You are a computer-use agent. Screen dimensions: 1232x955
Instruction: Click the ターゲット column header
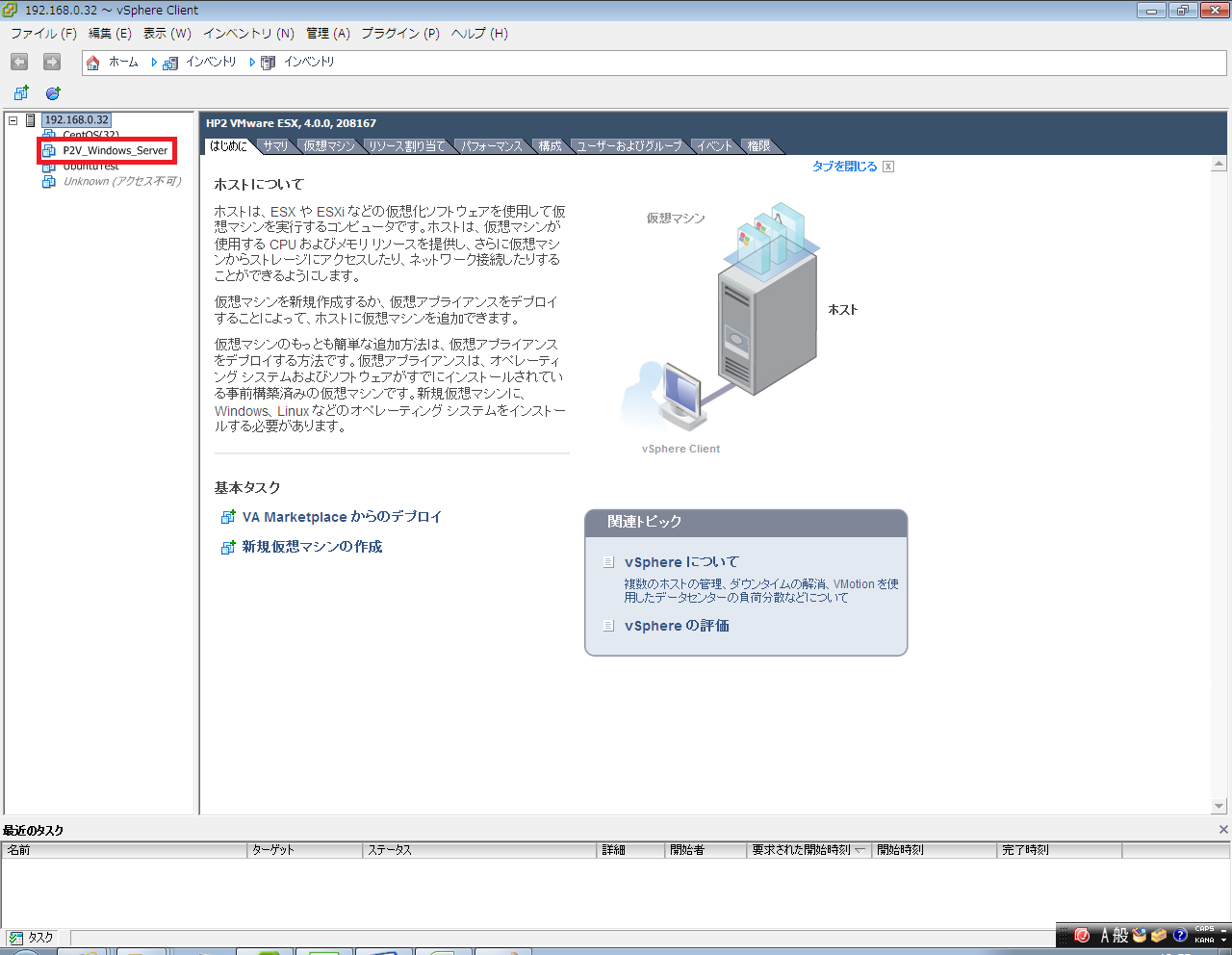click(305, 850)
